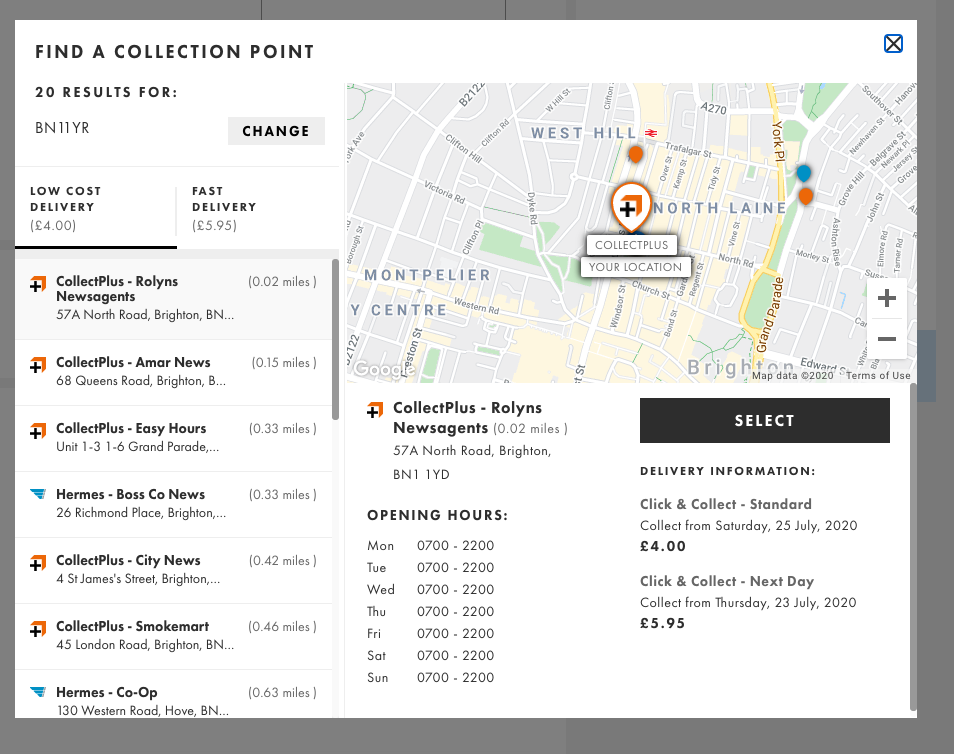Click the COLLECTPLUS map tooltip label
The height and width of the screenshot is (754, 954).
tap(632, 245)
